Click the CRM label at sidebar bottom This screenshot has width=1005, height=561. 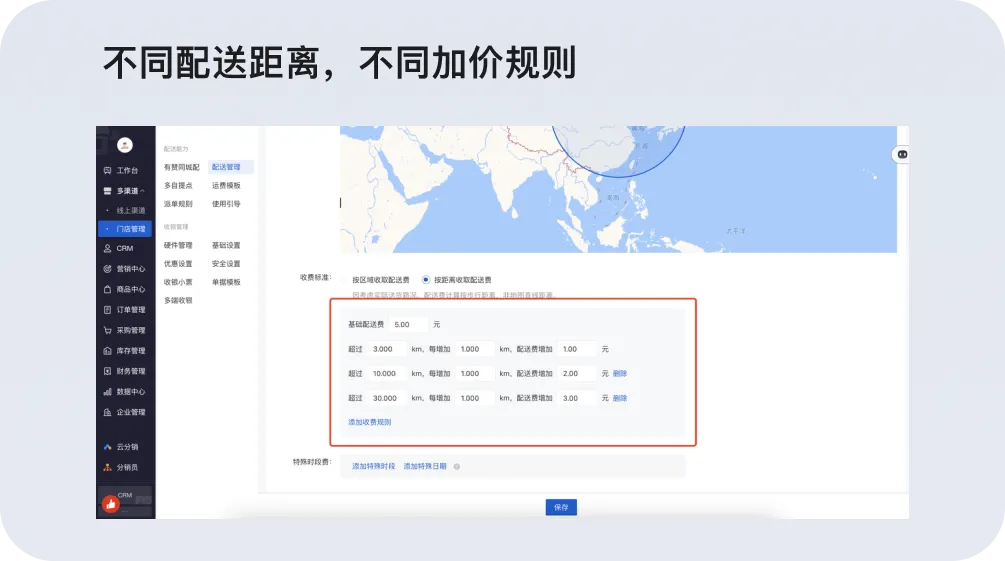tap(125, 496)
